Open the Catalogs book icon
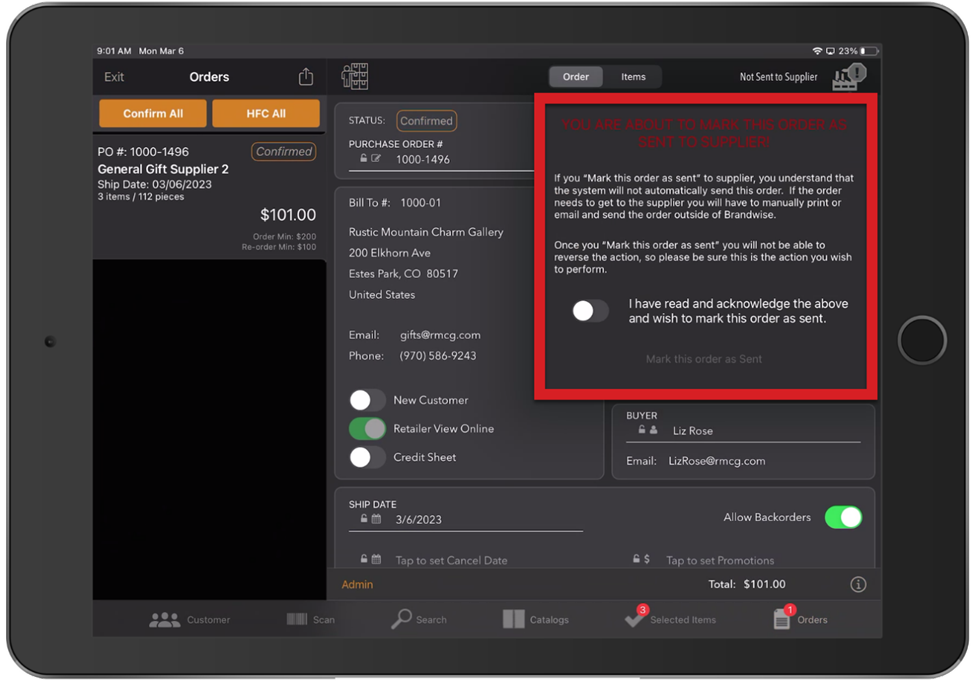975x681 pixels. click(514, 619)
